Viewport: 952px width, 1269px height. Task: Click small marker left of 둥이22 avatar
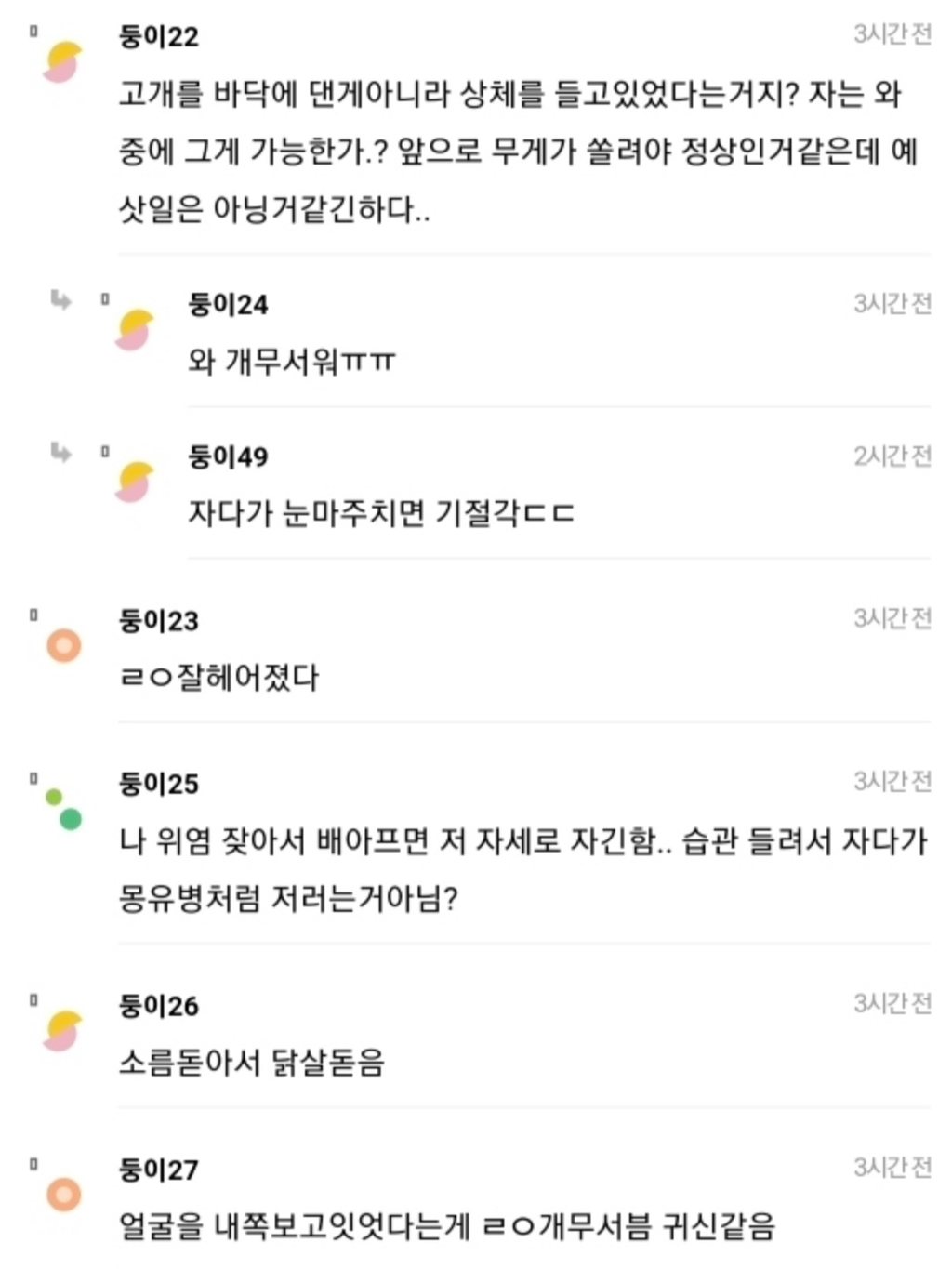pyautogui.click(x=33, y=31)
